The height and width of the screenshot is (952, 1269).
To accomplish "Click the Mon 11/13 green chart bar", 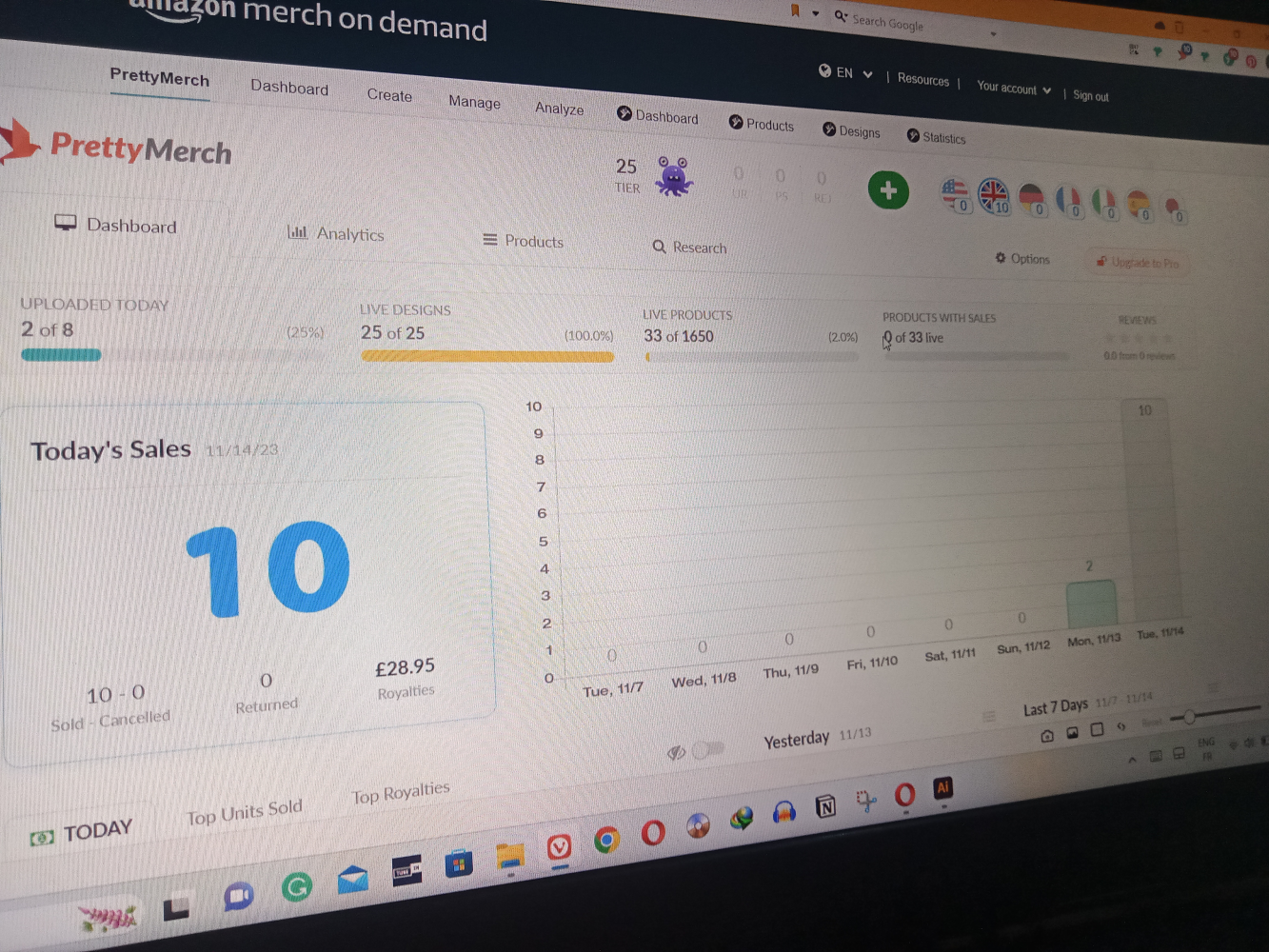I will click(x=1092, y=604).
